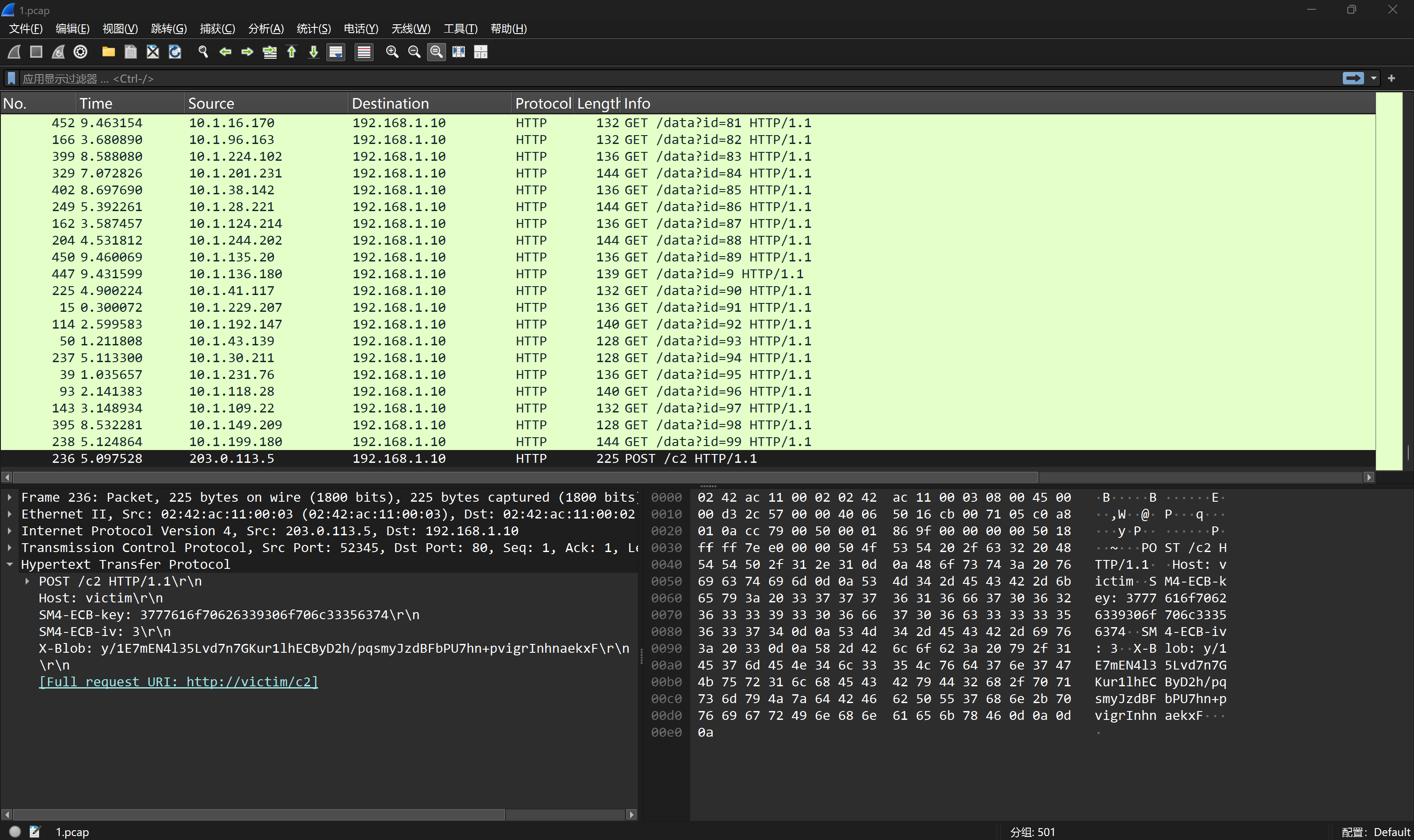Click the close capture file icon
The width and height of the screenshot is (1414, 840).
tap(153, 52)
